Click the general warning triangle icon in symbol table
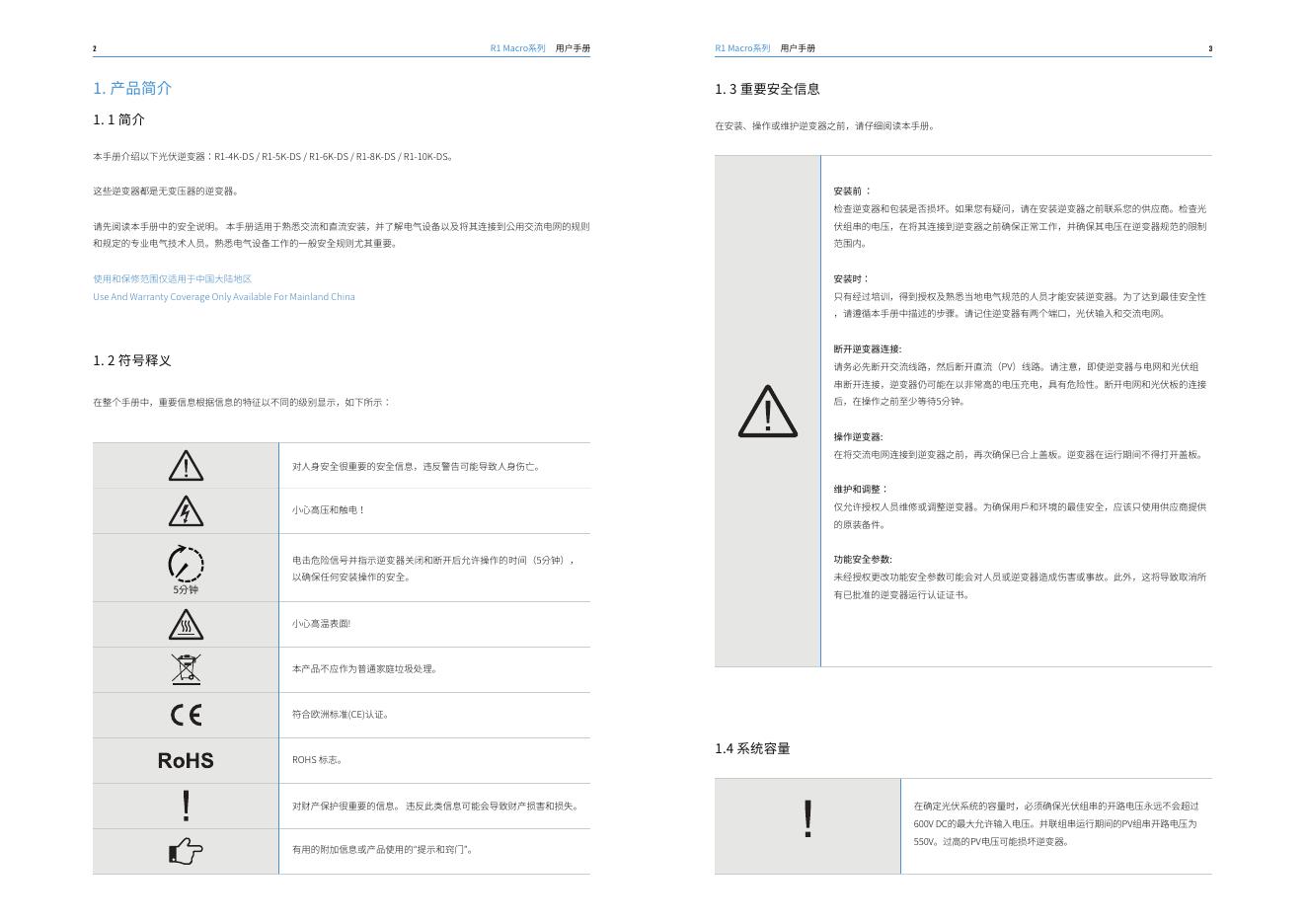 [186, 465]
